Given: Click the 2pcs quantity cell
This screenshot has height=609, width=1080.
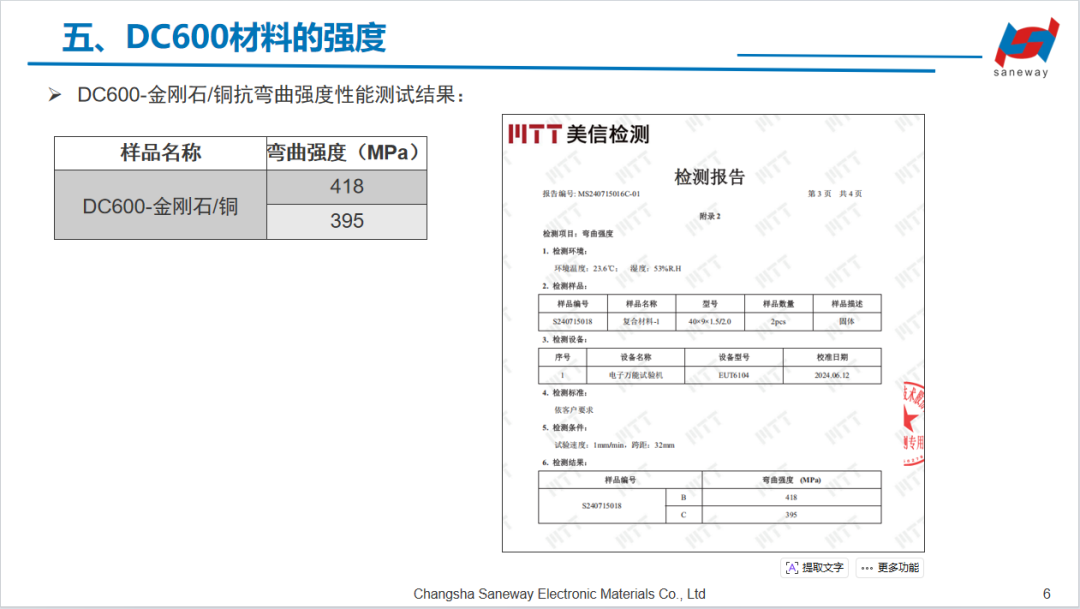Looking at the screenshot, I should click(778, 322).
